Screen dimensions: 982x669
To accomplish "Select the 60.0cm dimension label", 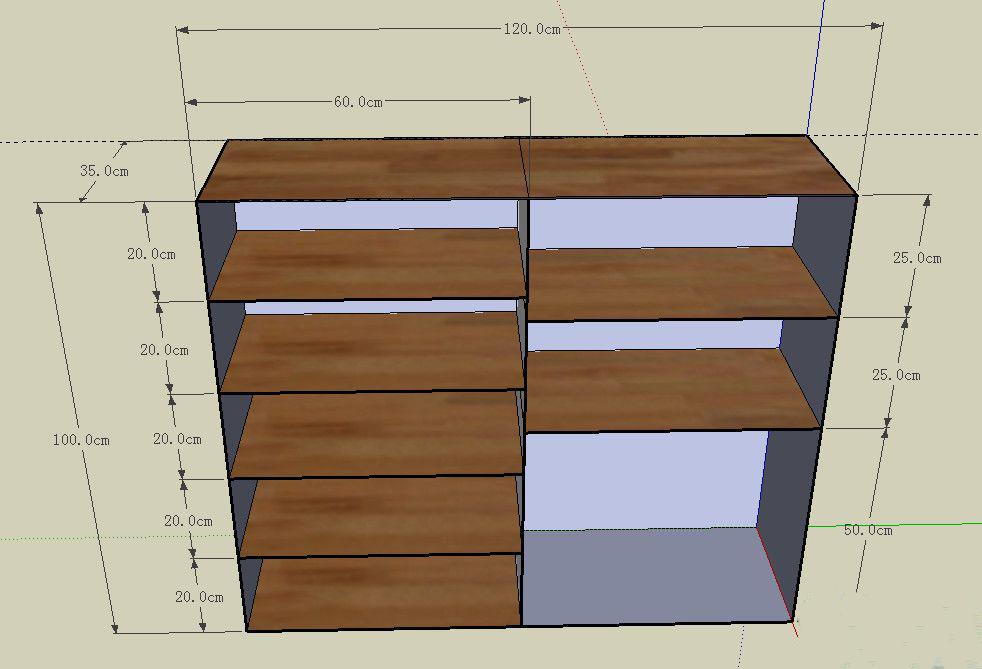I will (x=358, y=102).
